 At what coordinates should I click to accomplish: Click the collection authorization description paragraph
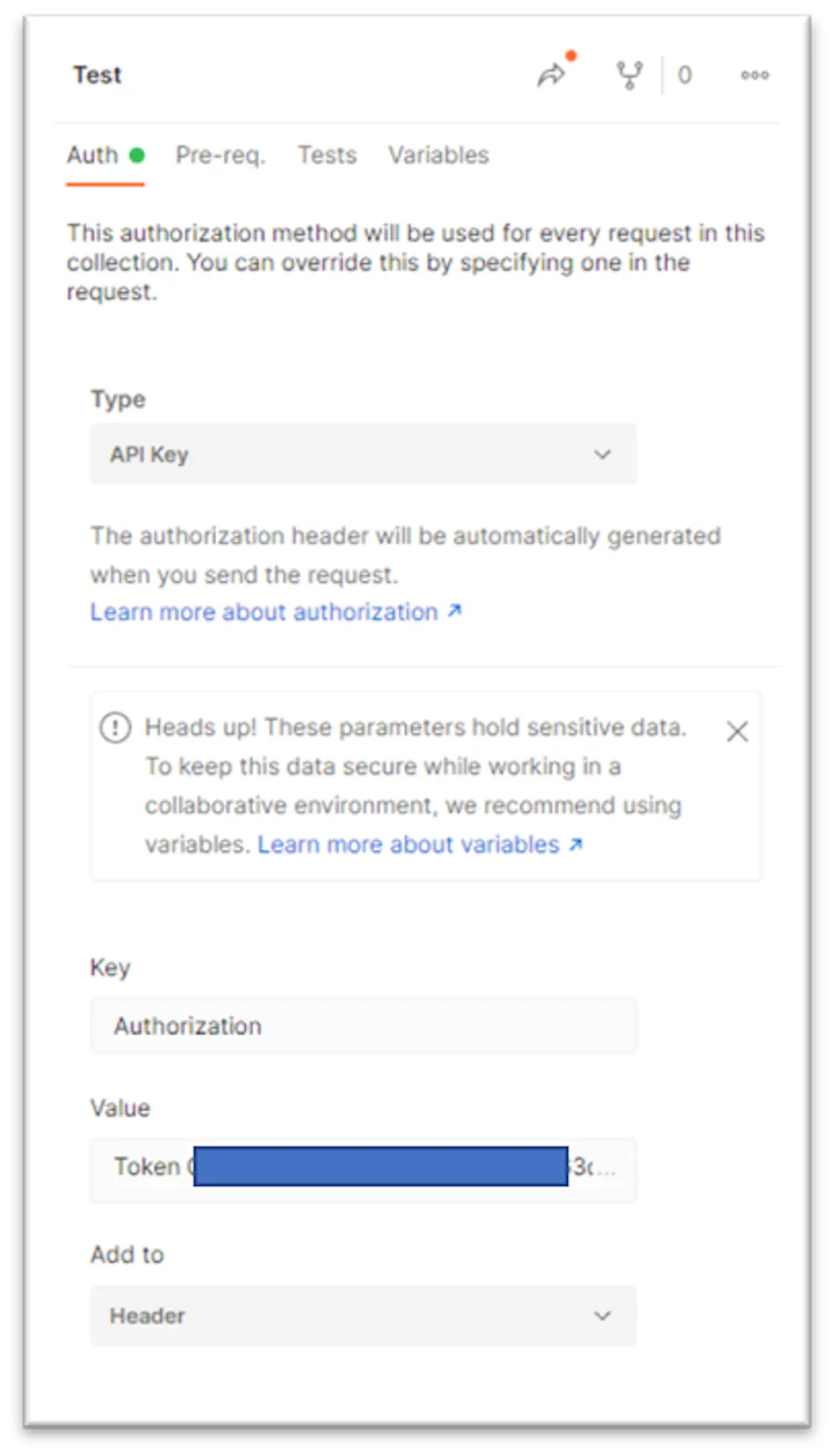[415, 262]
